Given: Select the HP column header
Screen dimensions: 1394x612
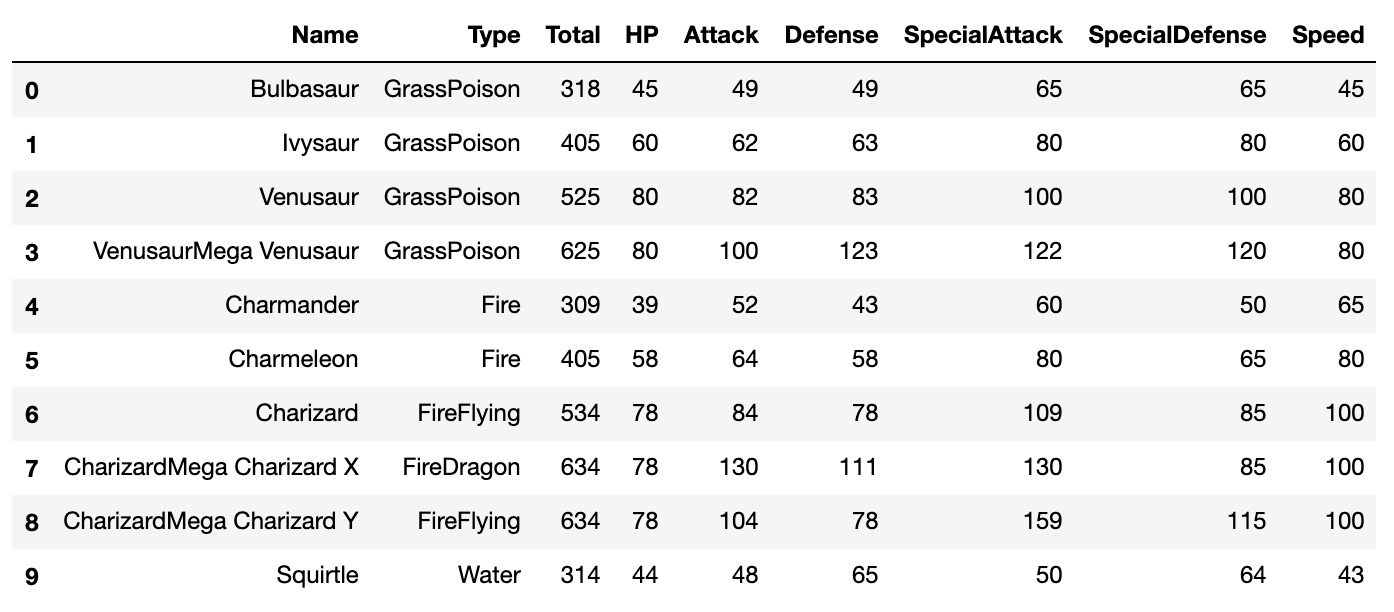Looking at the screenshot, I should coord(642,35).
